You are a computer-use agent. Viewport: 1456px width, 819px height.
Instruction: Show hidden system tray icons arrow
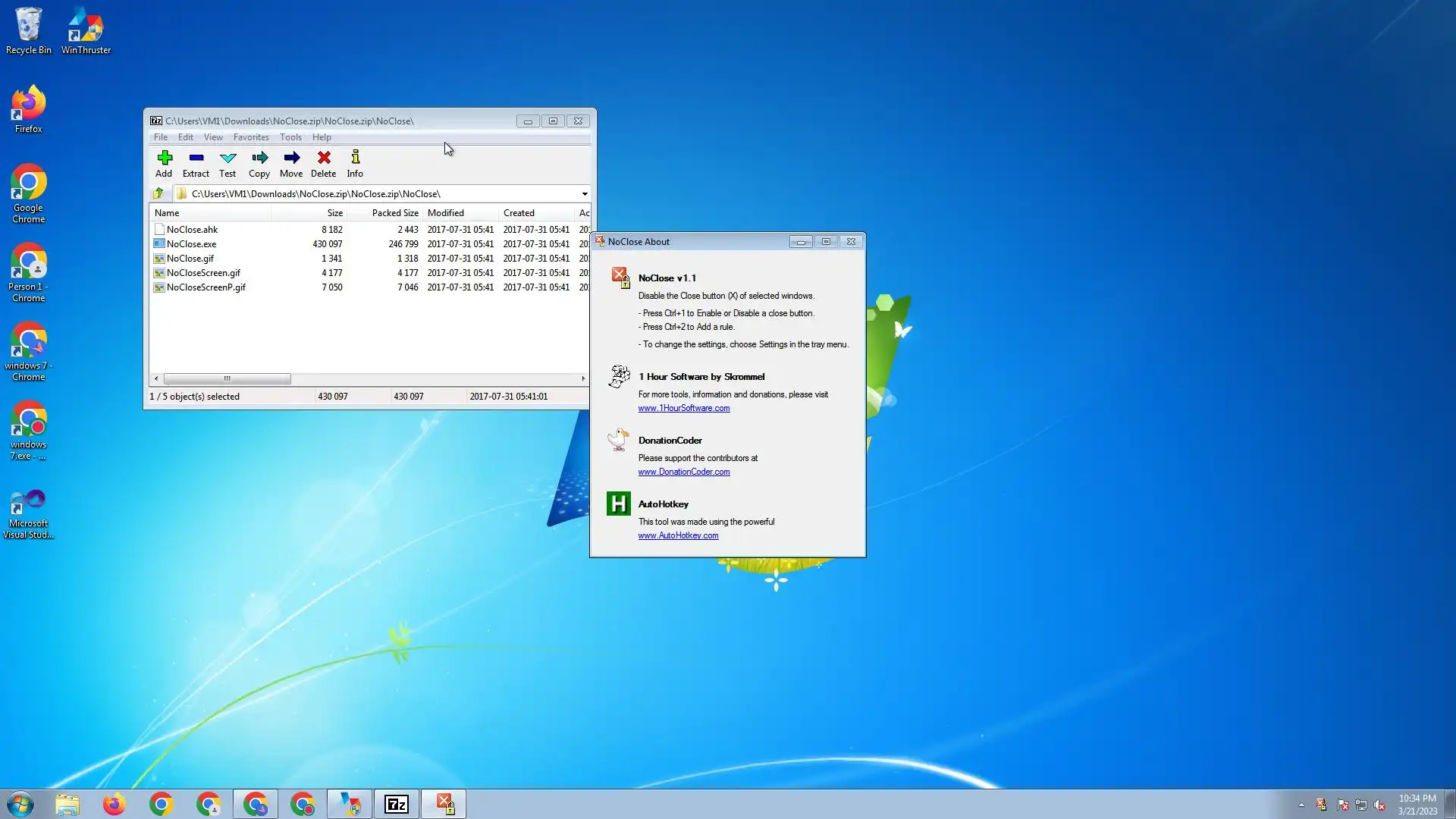(1301, 805)
